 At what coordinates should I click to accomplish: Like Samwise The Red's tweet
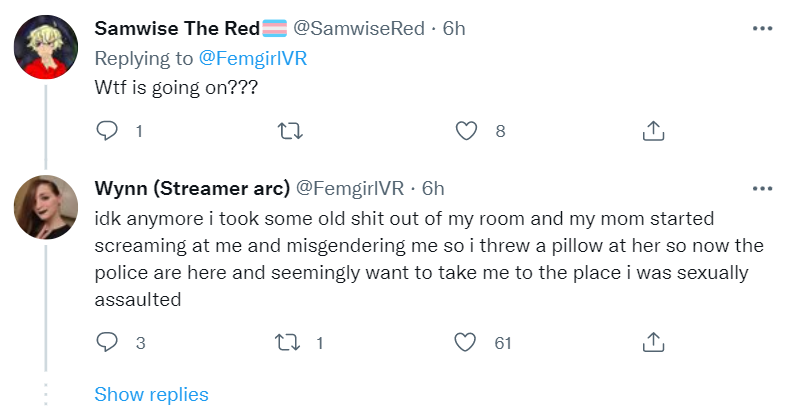tap(466, 131)
